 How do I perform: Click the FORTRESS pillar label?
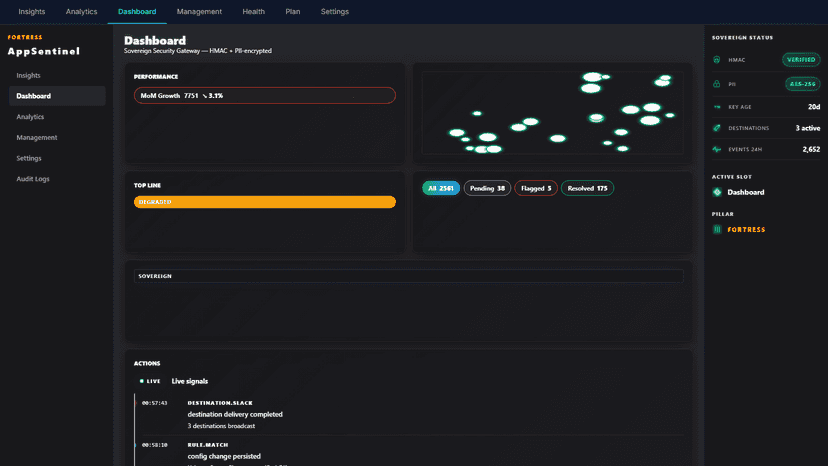point(746,230)
